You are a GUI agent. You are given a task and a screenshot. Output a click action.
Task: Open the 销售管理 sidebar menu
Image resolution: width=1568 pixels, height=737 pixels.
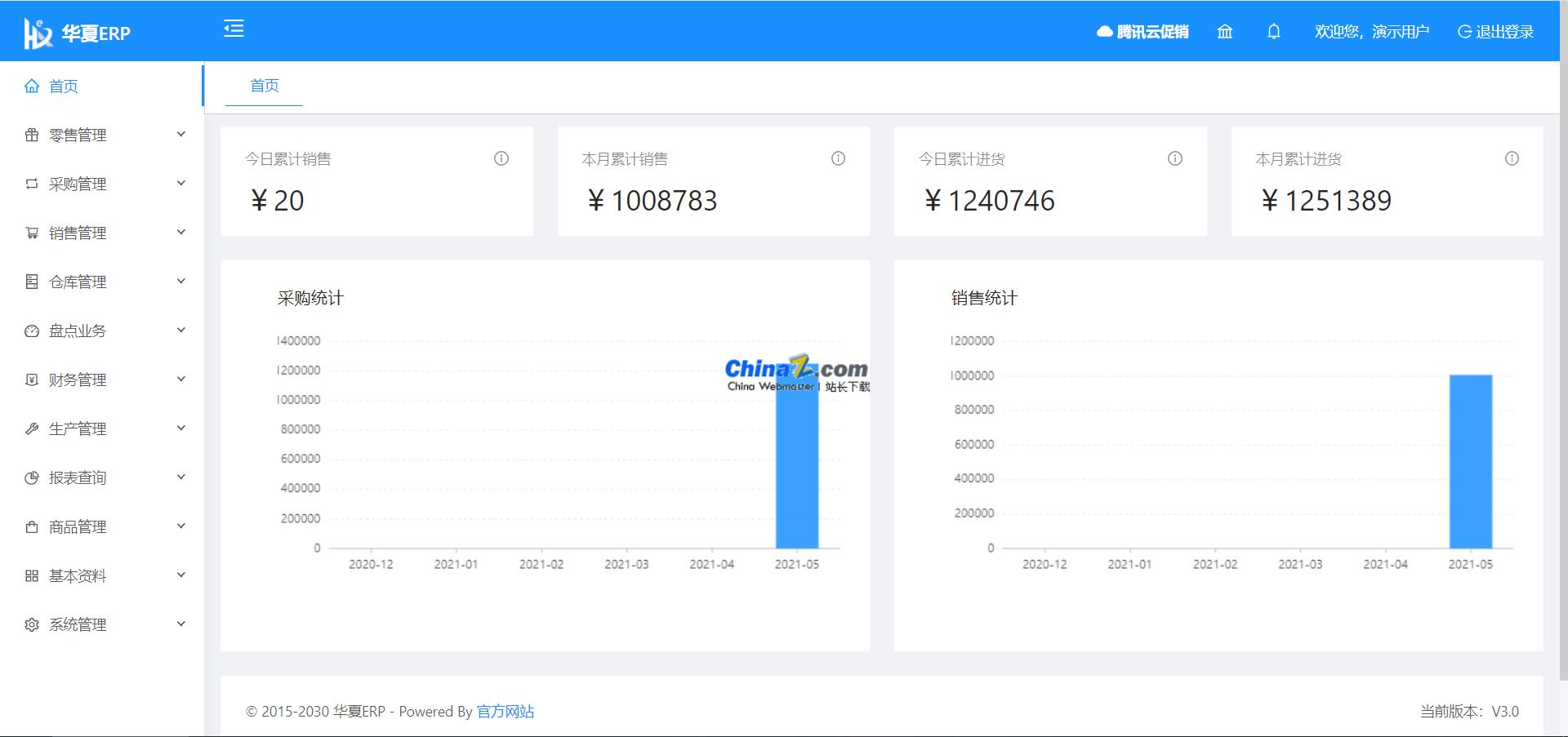coord(101,233)
